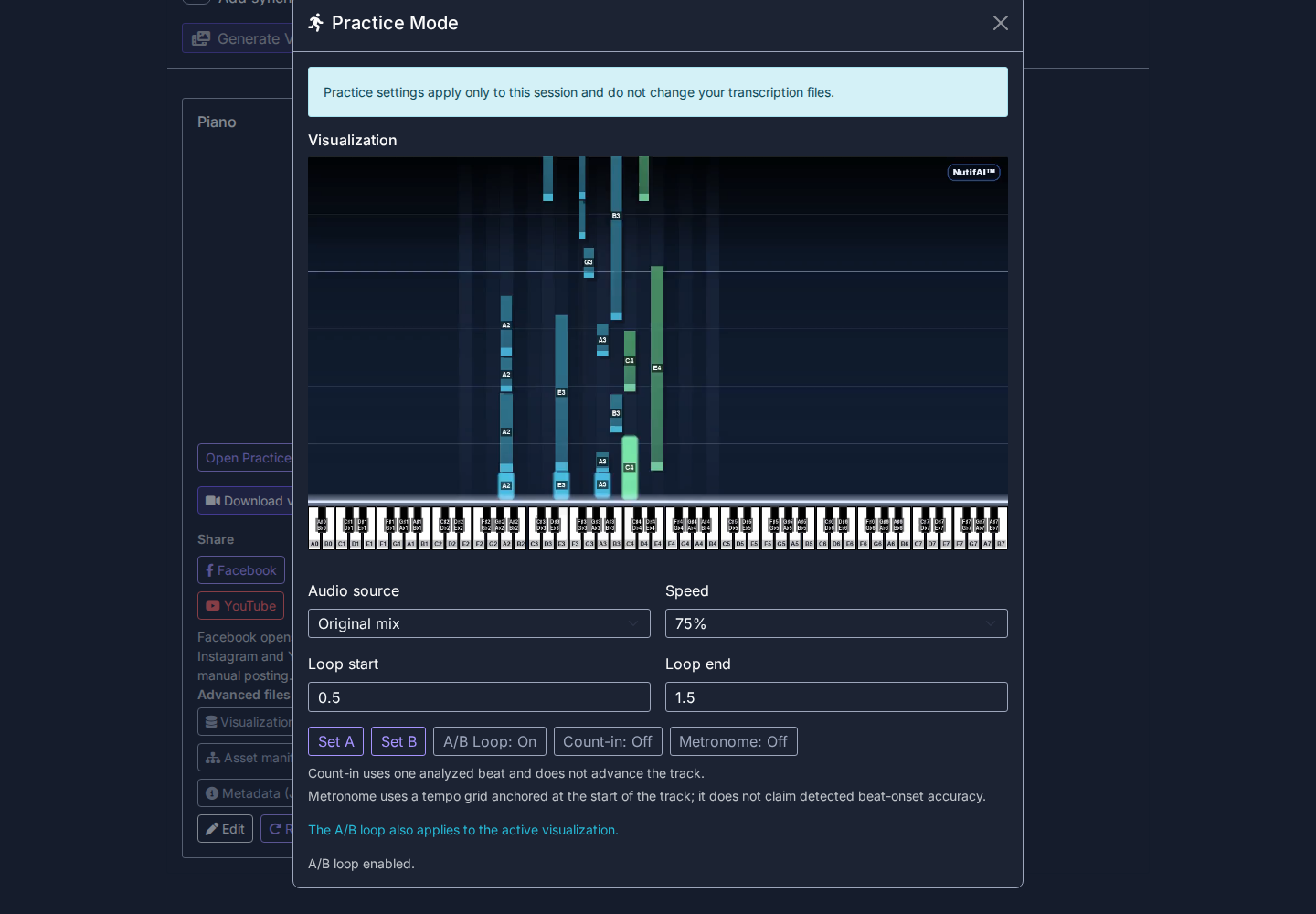Click the video camera icon on Download
Viewport: 1316px width, 914px height.
tap(213, 501)
